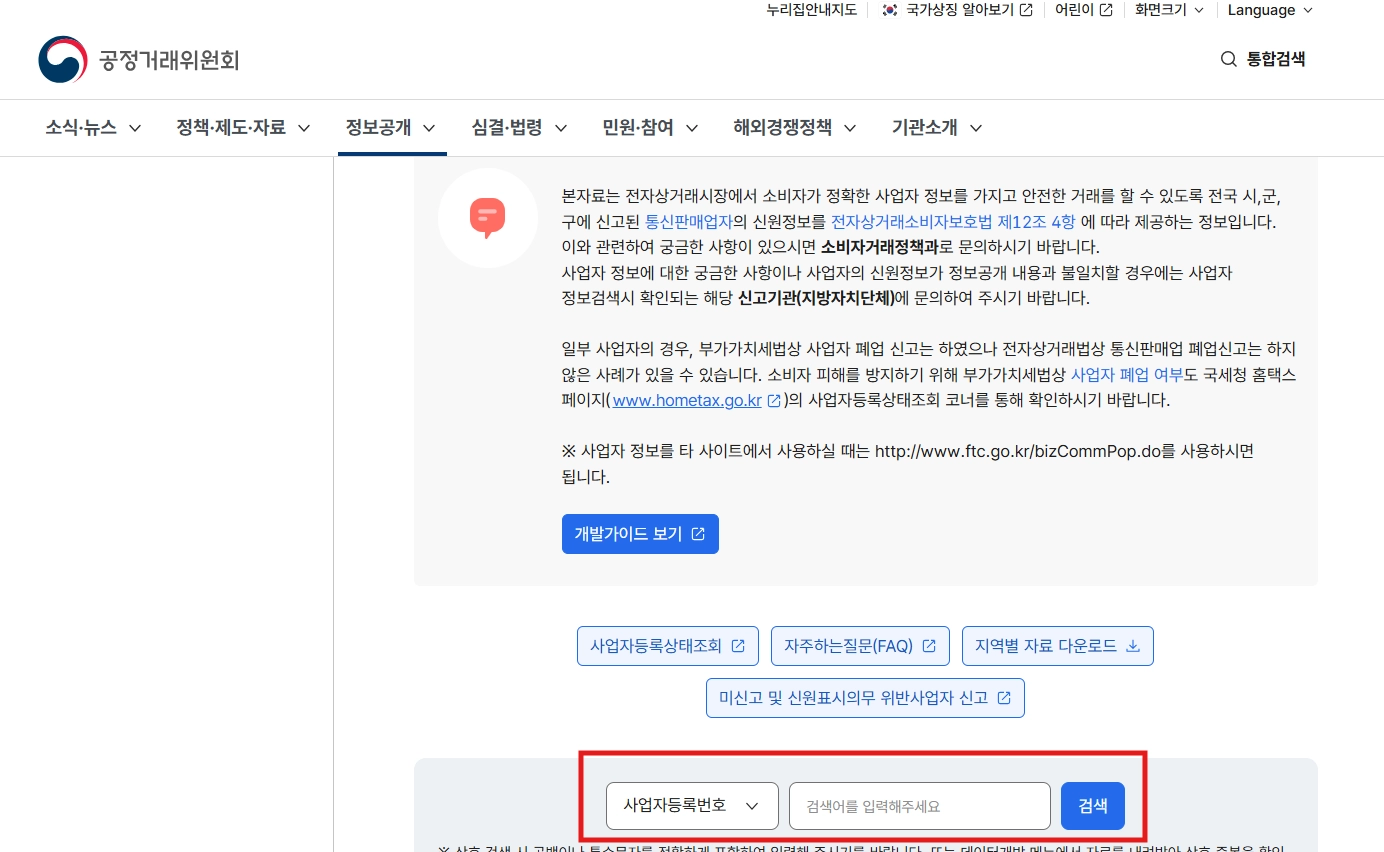Click the 사업자등록상태조회 button

click(668, 646)
